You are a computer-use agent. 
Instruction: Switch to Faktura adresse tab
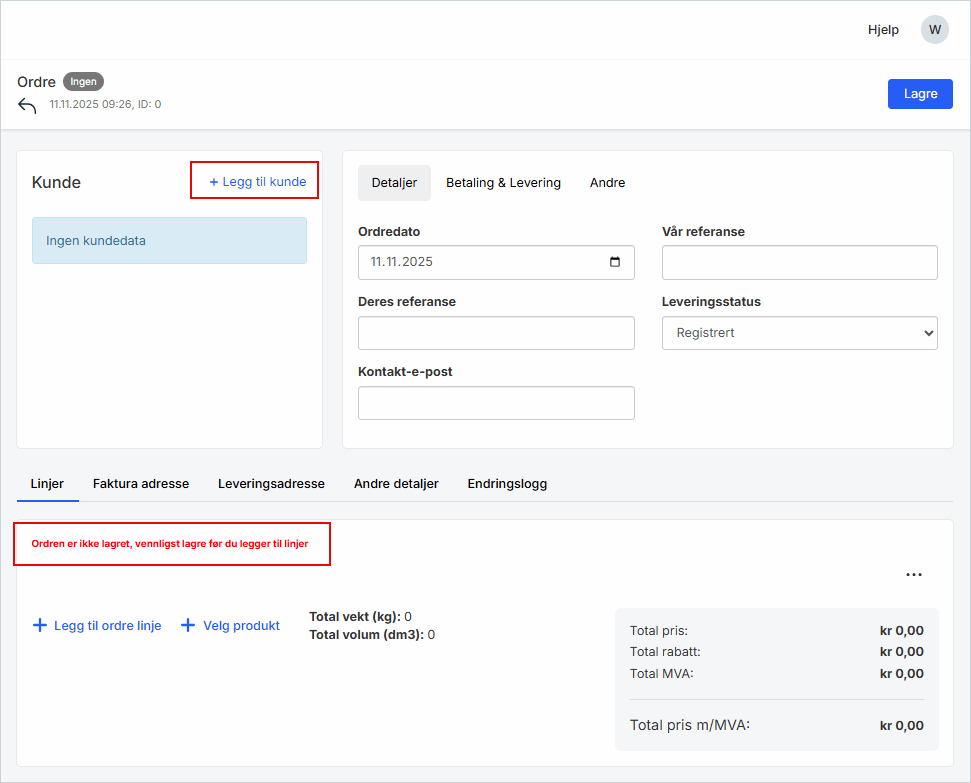(x=141, y=484)
